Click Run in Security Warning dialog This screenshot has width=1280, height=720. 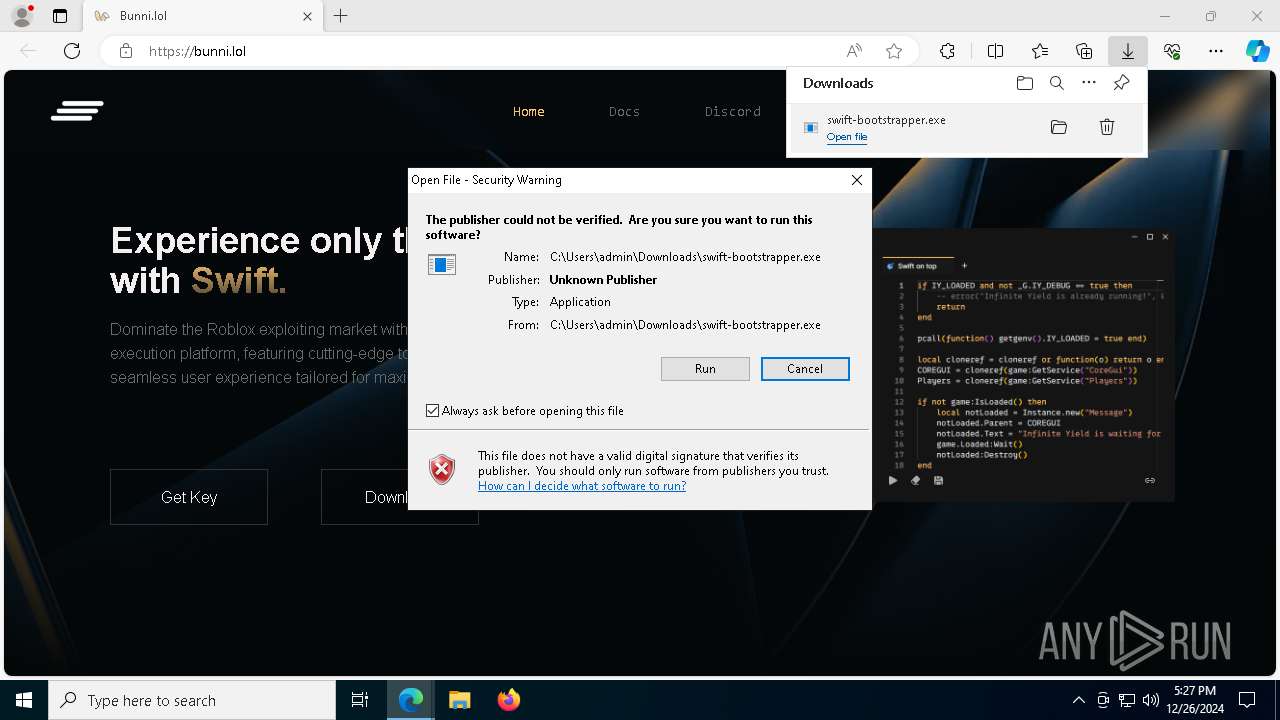(x=705, y=369)
